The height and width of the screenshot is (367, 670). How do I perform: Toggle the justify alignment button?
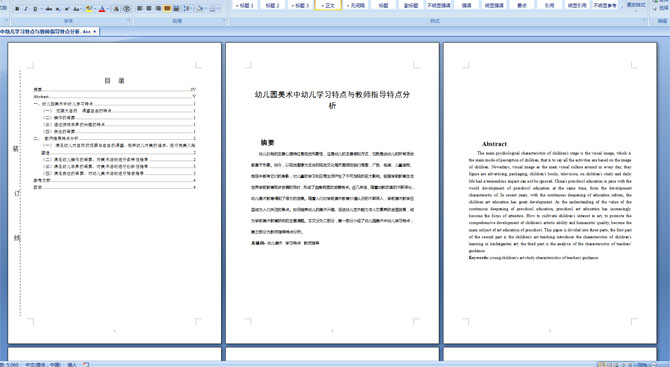[167, 9]
